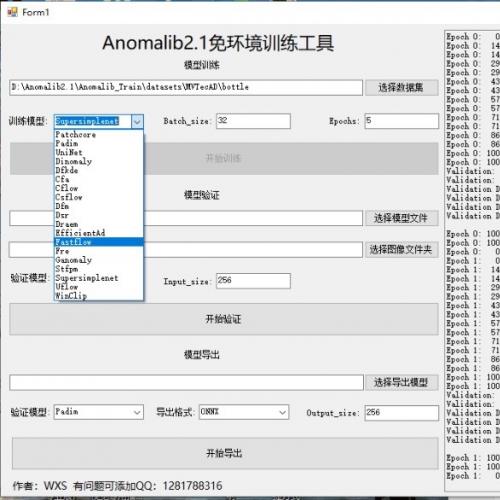Select Fre in the model list

pos(99,251)
